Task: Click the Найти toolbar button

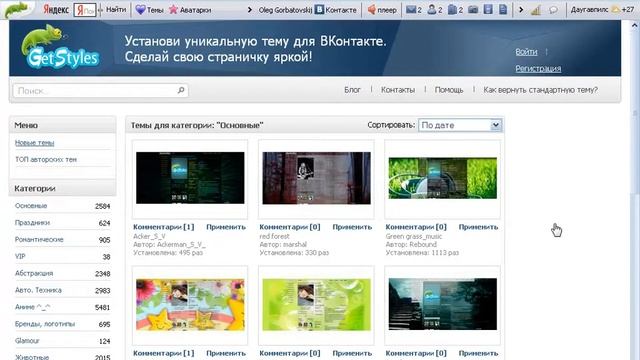Action: pyautogui.click(x=116, y=9)
